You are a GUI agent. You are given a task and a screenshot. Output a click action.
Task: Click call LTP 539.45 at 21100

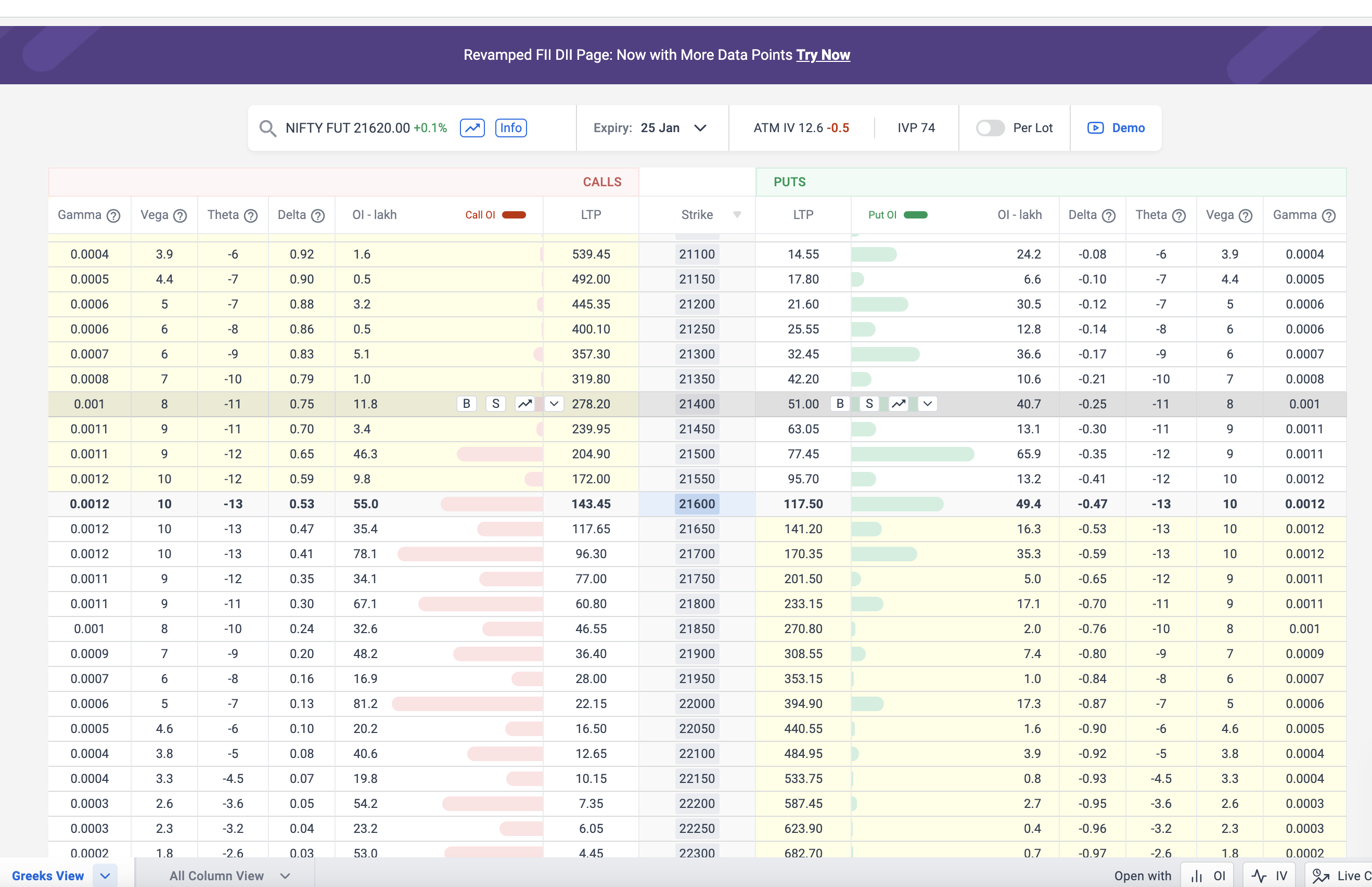[591, 254]
